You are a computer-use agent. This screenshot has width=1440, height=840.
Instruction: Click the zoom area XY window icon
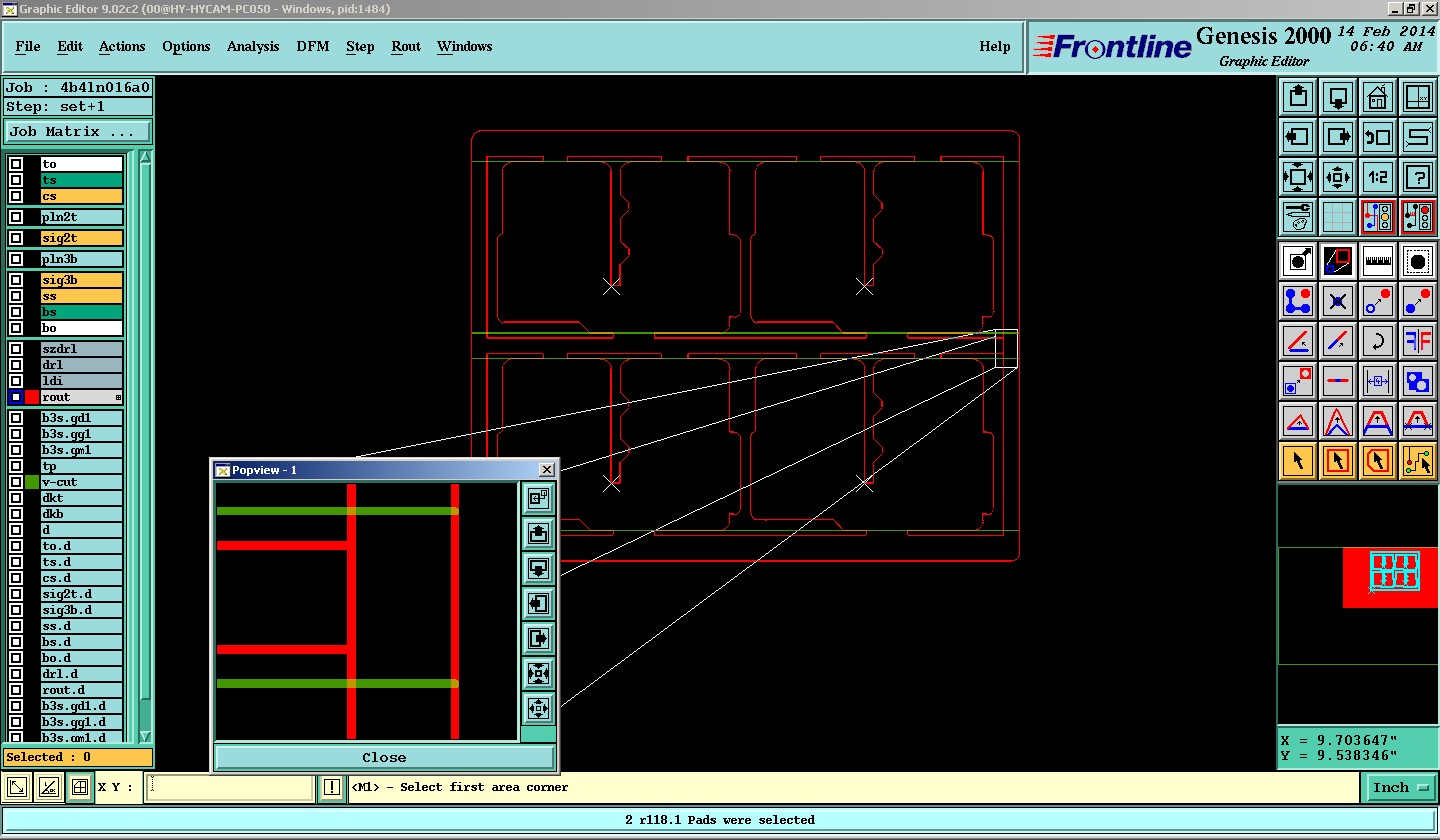point(1418,97)
